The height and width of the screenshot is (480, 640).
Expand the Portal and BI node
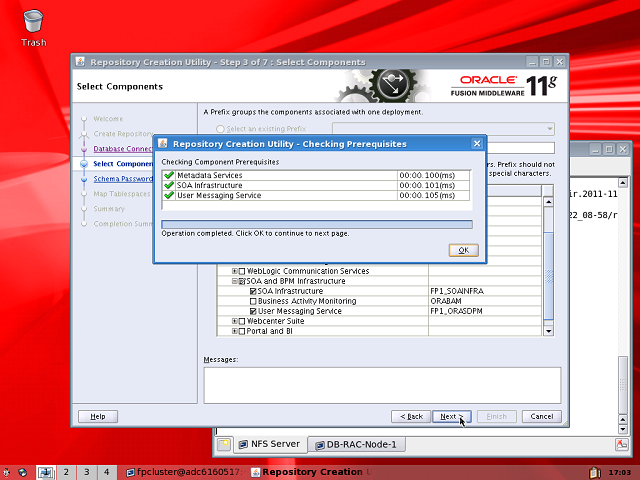tap(235, 331)
